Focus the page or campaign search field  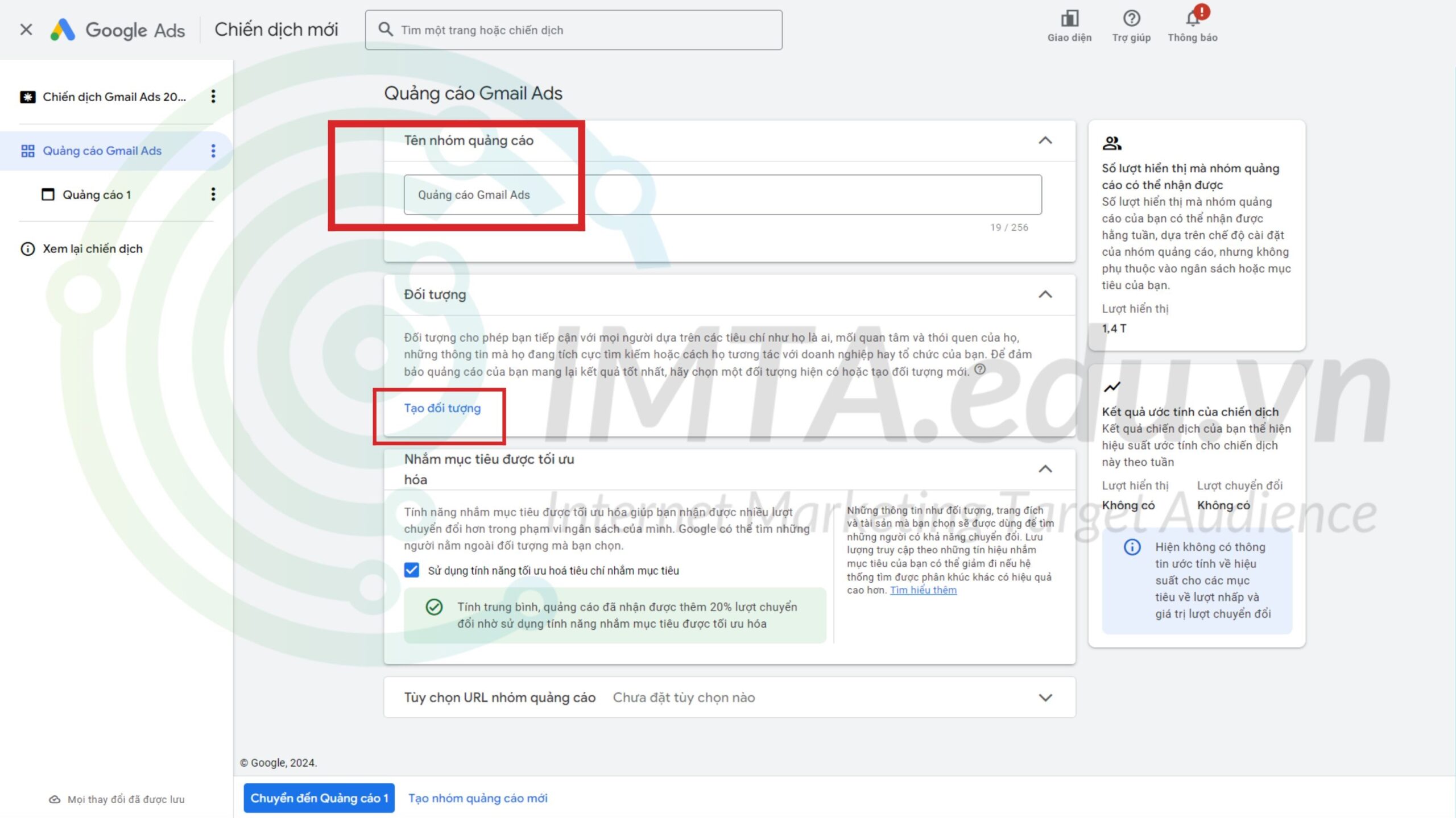pos(573,30)
